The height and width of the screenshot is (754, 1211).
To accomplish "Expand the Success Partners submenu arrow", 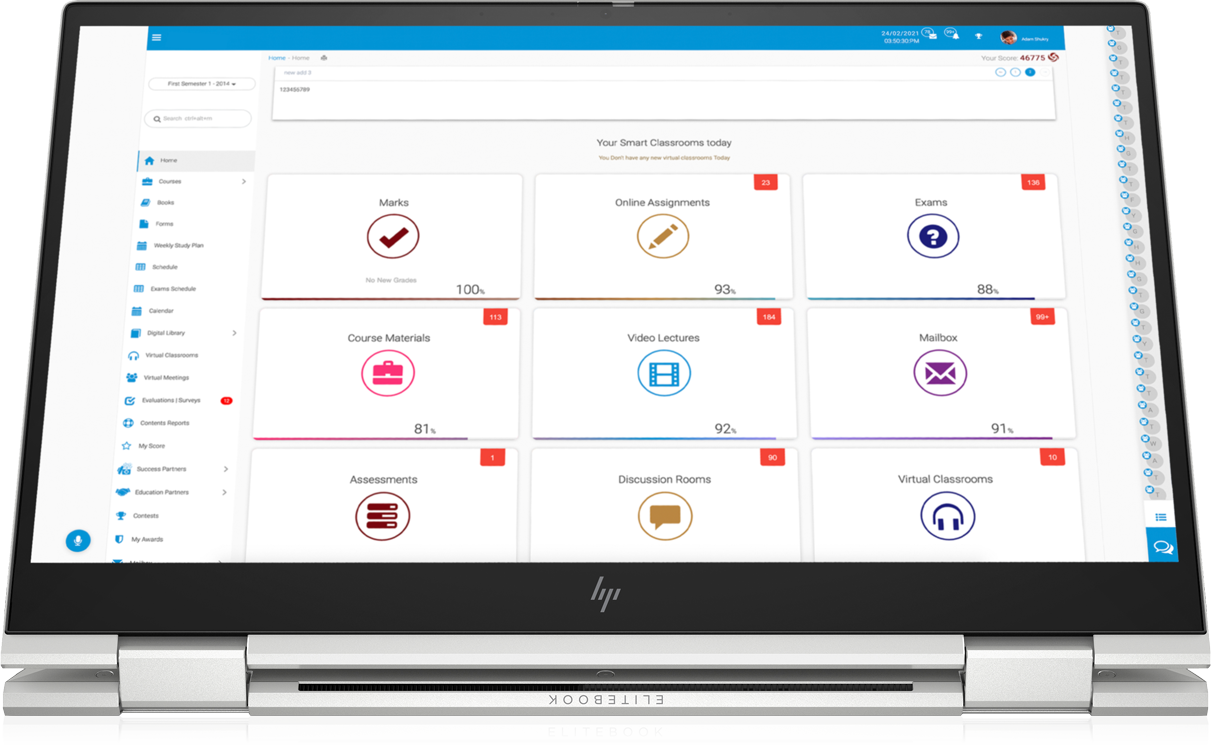I will (226, 469).
